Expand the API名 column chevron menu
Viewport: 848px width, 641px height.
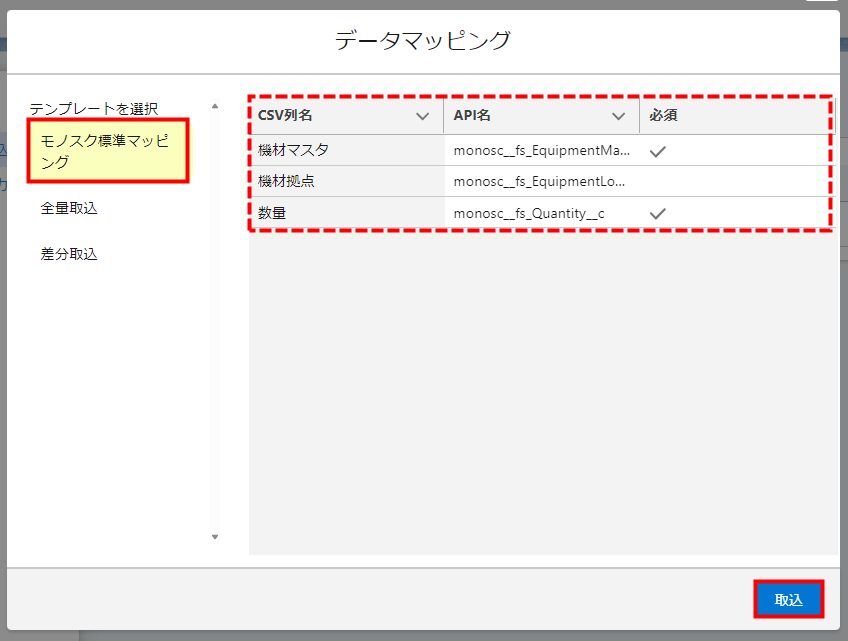pyautogui.click(x=619, y=116)
